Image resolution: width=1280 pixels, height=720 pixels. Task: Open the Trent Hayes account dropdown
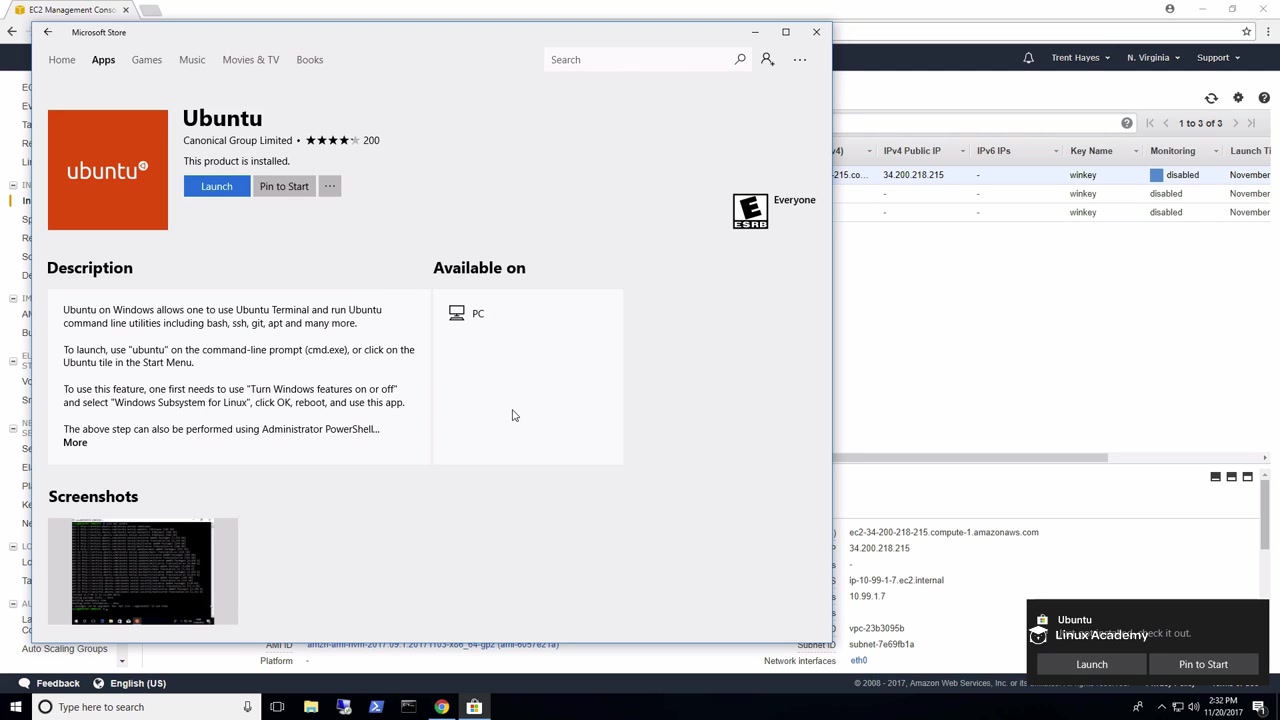(x=1080, y=58)
